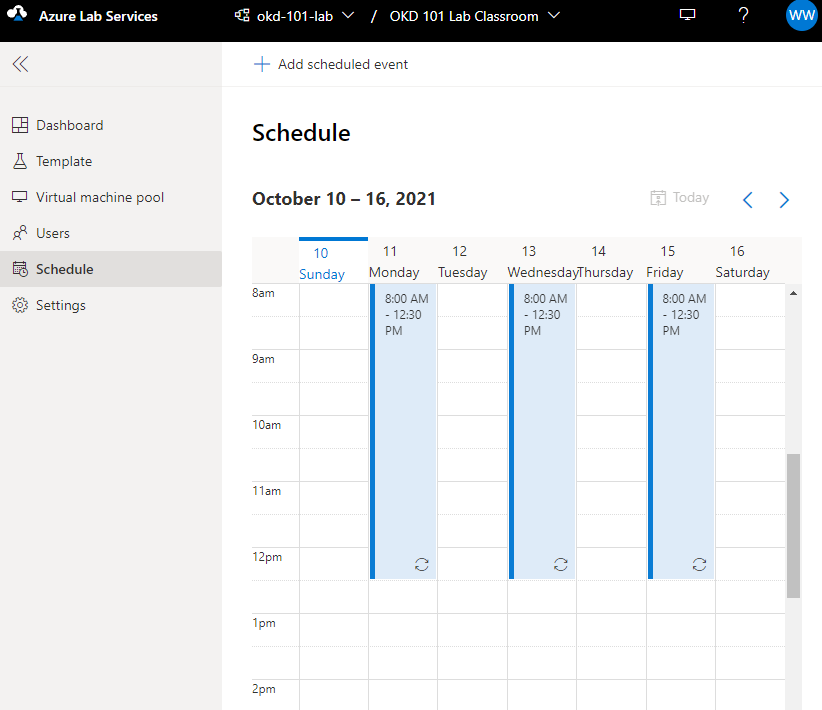Go to the previous week with left chevron
The image size is (822, 710).
[x=748, y=200]
